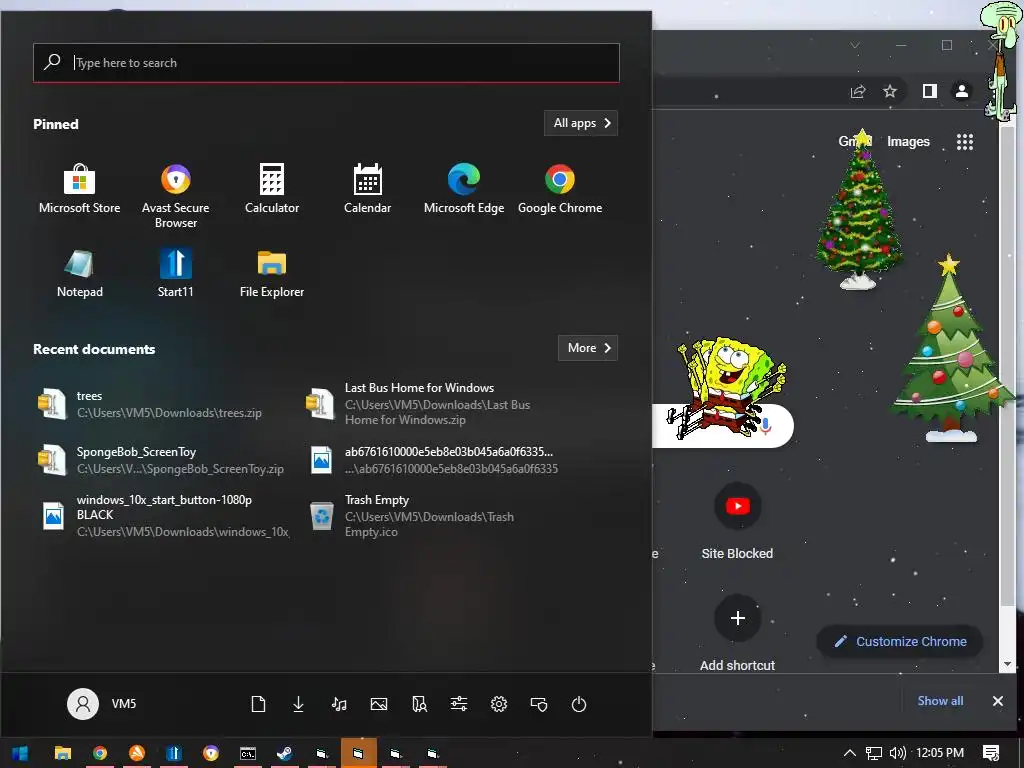This screenshot has height=768, width=1024.
Task: Show hidden system tray icons
Action: click(850, 753)
